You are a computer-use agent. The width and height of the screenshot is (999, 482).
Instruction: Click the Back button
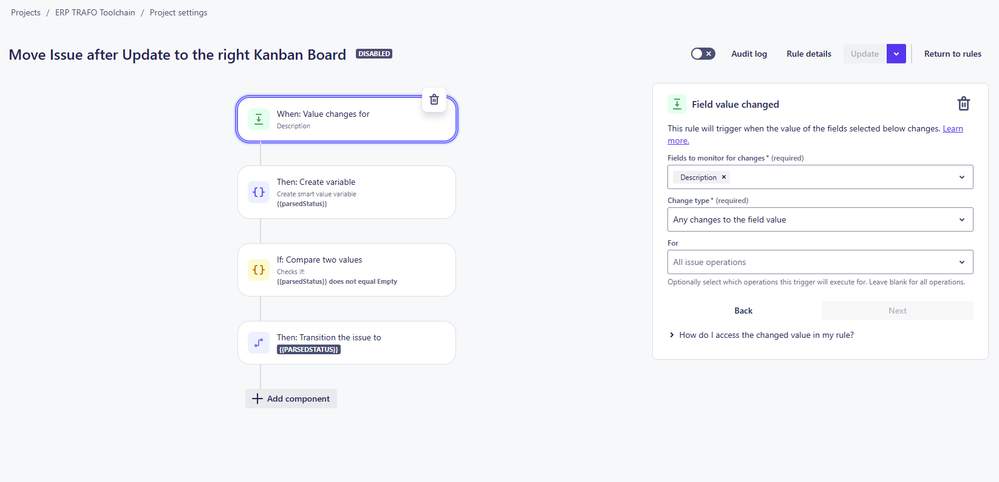743,311
